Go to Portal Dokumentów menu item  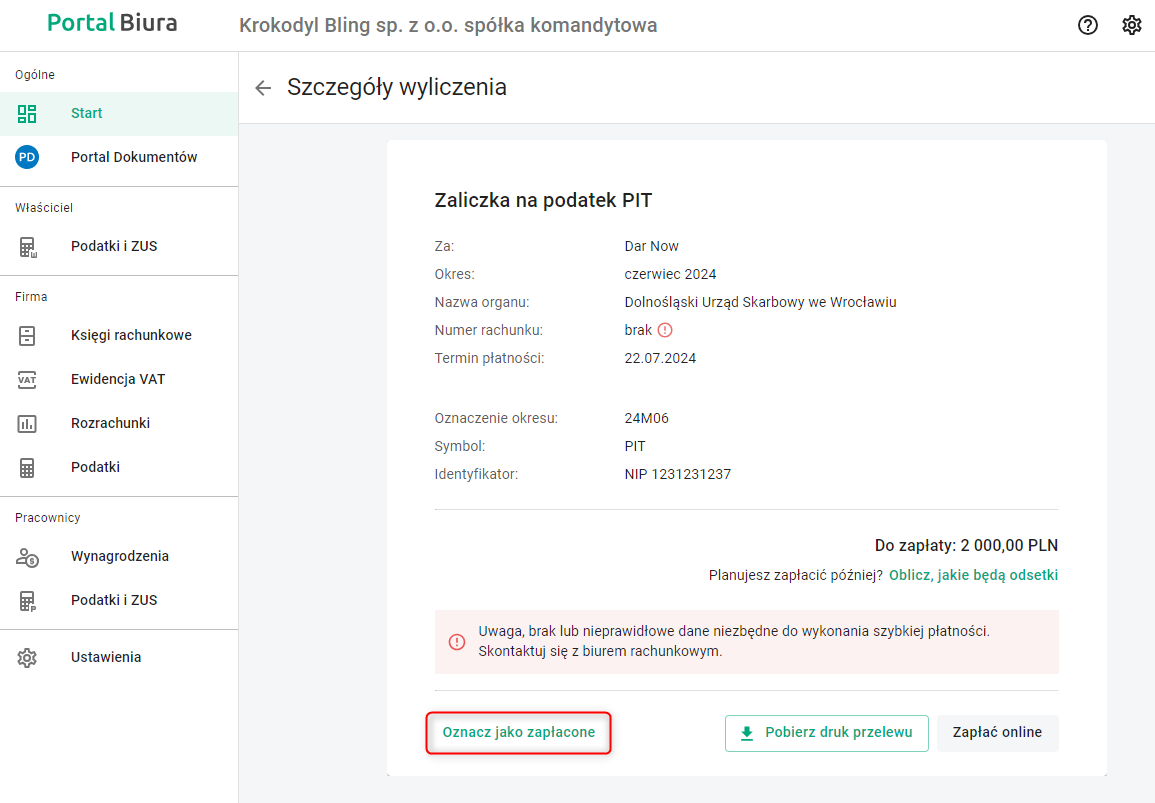click(134, 157)
